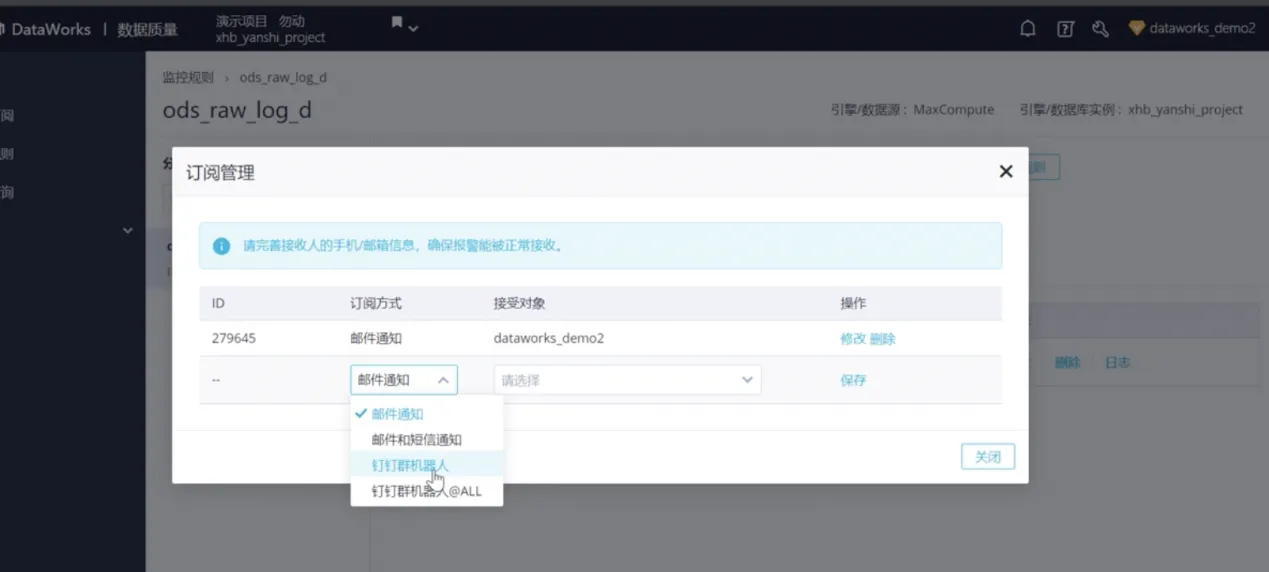Viewport: 1269px width, 572px height.
Task: Click ods_raw_log_d breadcrumb item
Action: [x=283, y=77]
